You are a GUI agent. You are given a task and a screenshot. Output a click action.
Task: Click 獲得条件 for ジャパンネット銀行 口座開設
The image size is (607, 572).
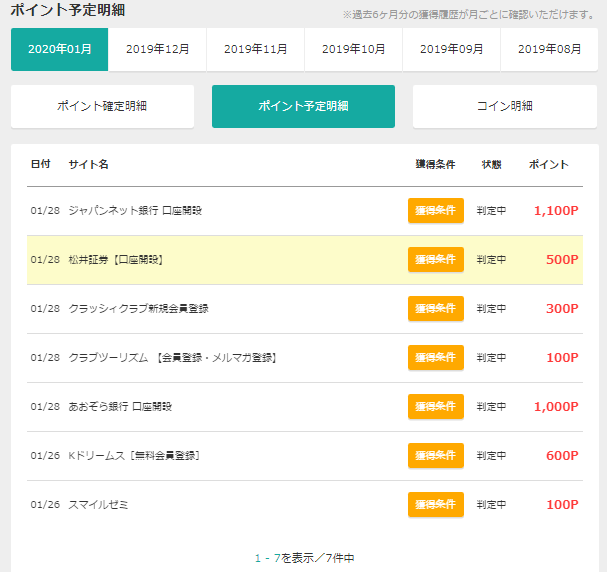click(436, 211)
